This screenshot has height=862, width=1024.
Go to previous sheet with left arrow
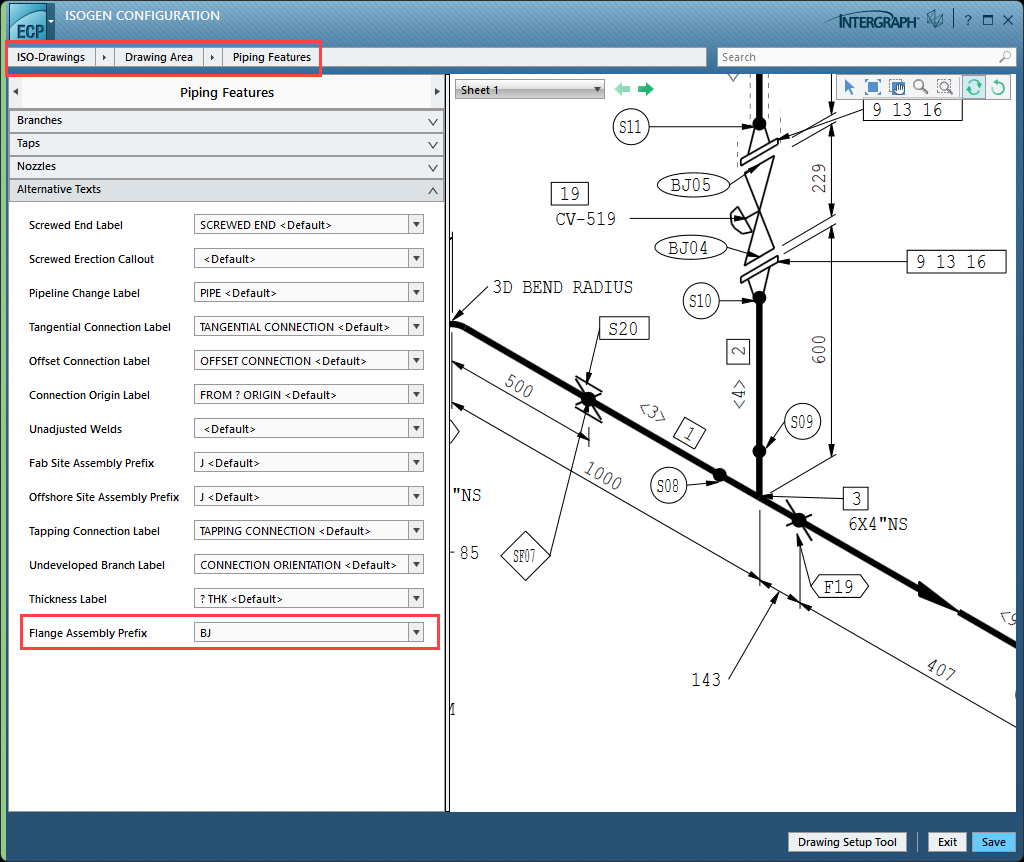pyautogui.click(x=622, y=89)
